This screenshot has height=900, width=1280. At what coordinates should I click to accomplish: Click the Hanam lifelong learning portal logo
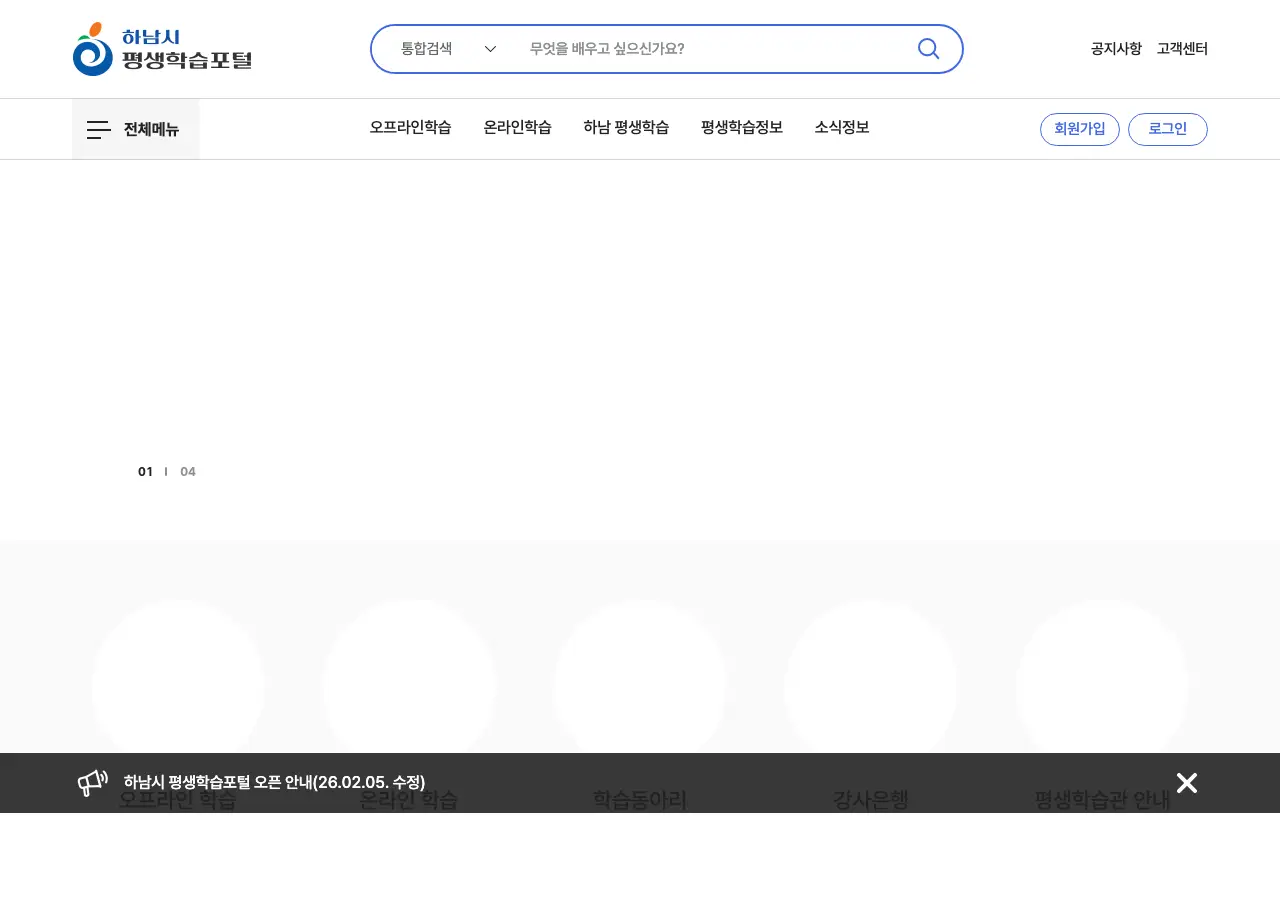[x=162, y=49]
